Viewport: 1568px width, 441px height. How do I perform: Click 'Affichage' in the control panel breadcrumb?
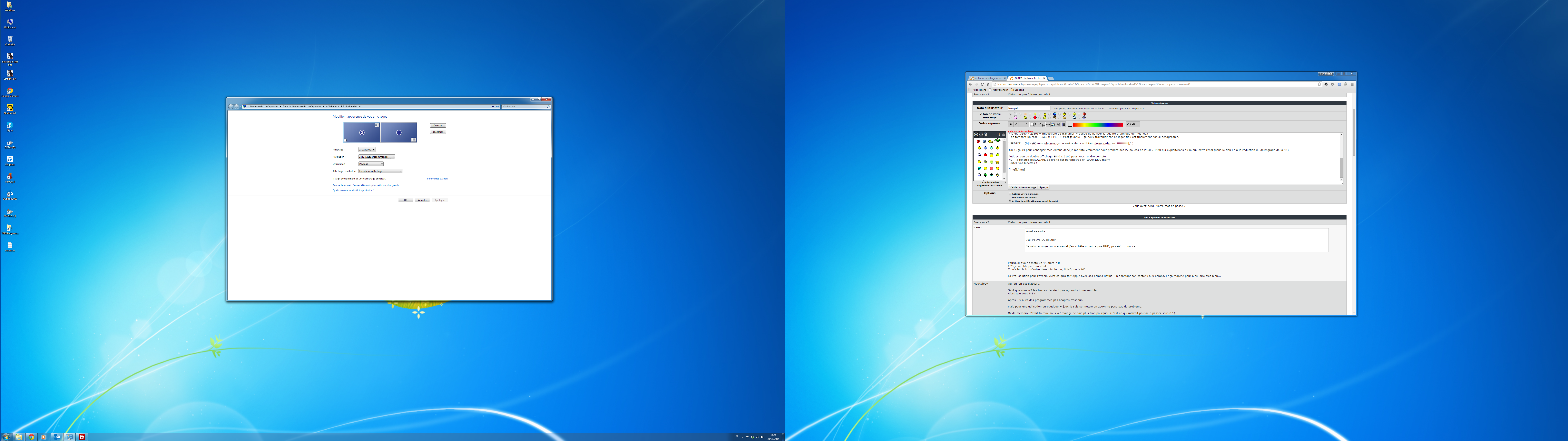click(x=331, y=107)
